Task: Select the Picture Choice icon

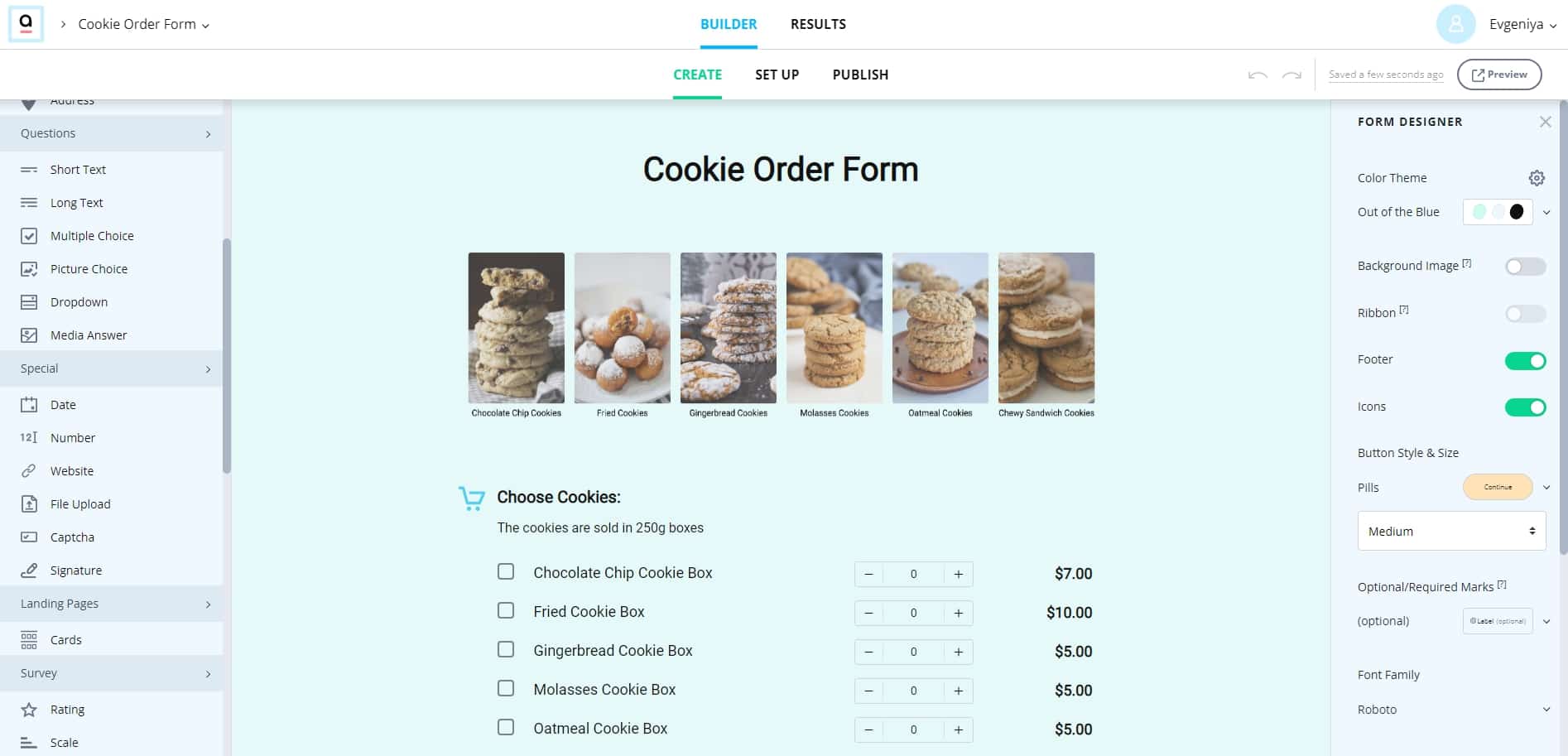Action: coord(29,269)
